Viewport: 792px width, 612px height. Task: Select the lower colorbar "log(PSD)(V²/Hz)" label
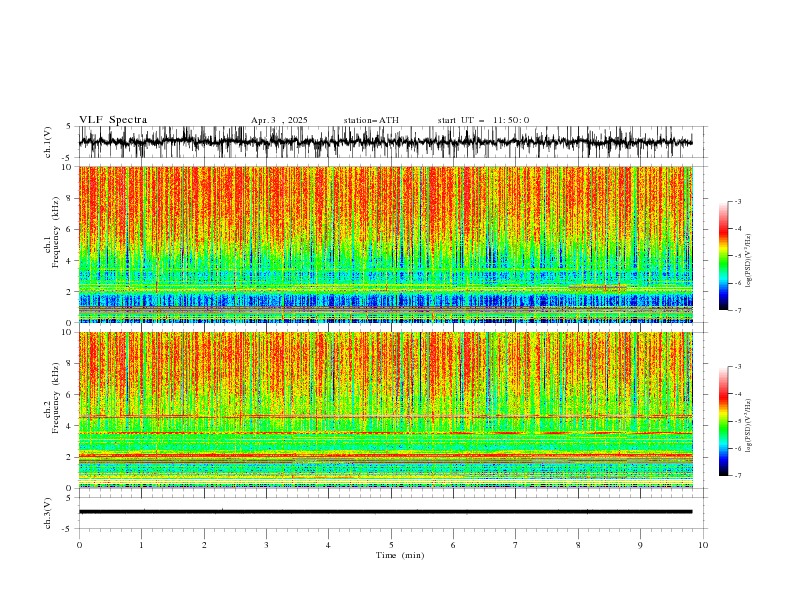point(749,425)
